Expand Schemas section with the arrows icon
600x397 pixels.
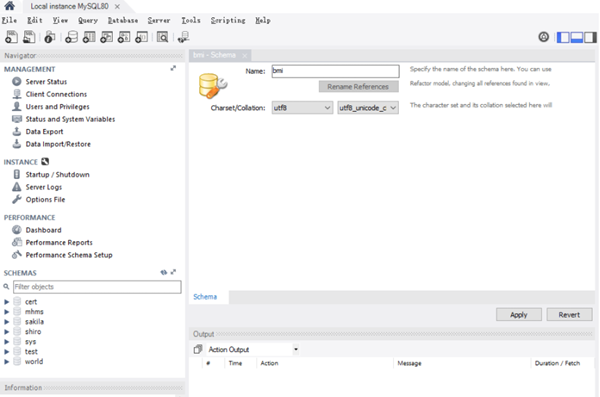pyautogui.click(x=173, y=272)
